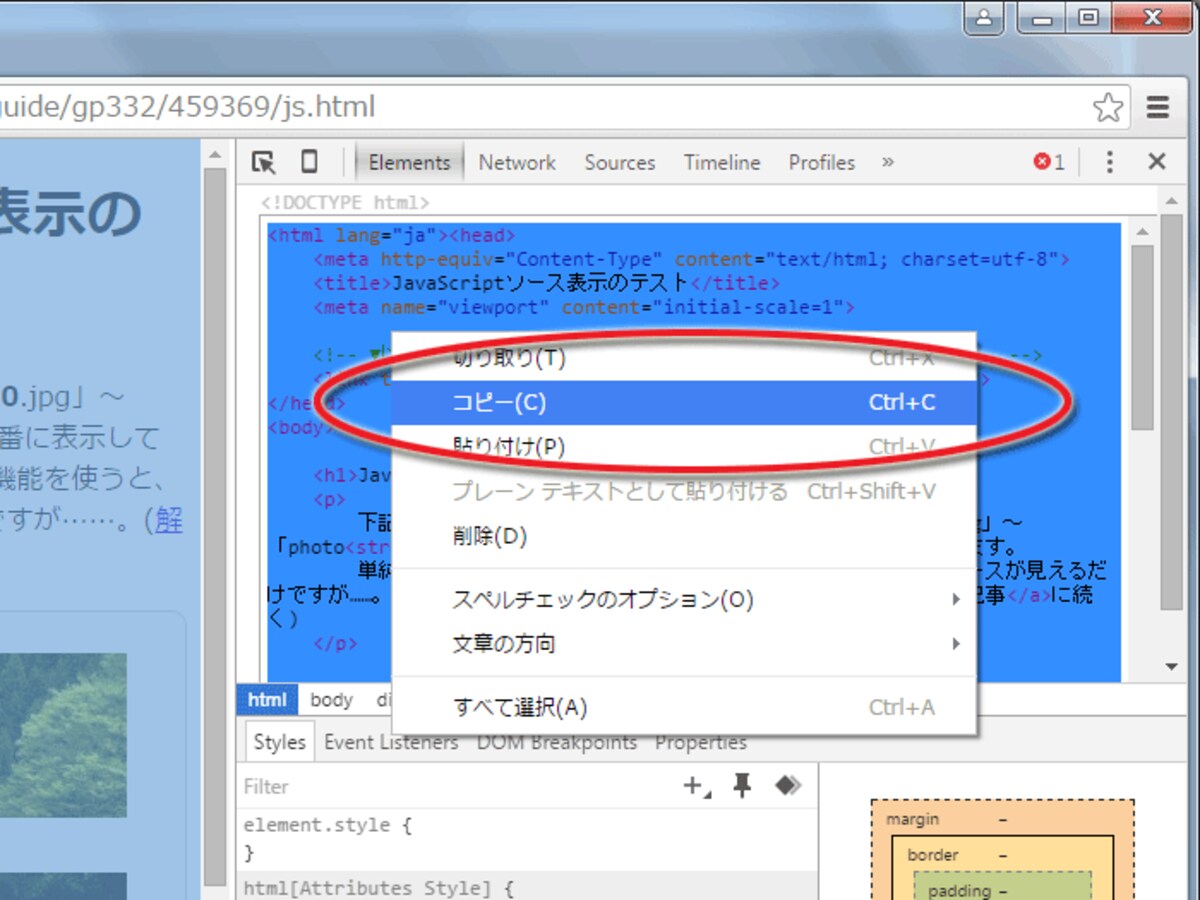Switch to the Sources tab
This screenshot has height=900, width=1200.
(620, 162)
